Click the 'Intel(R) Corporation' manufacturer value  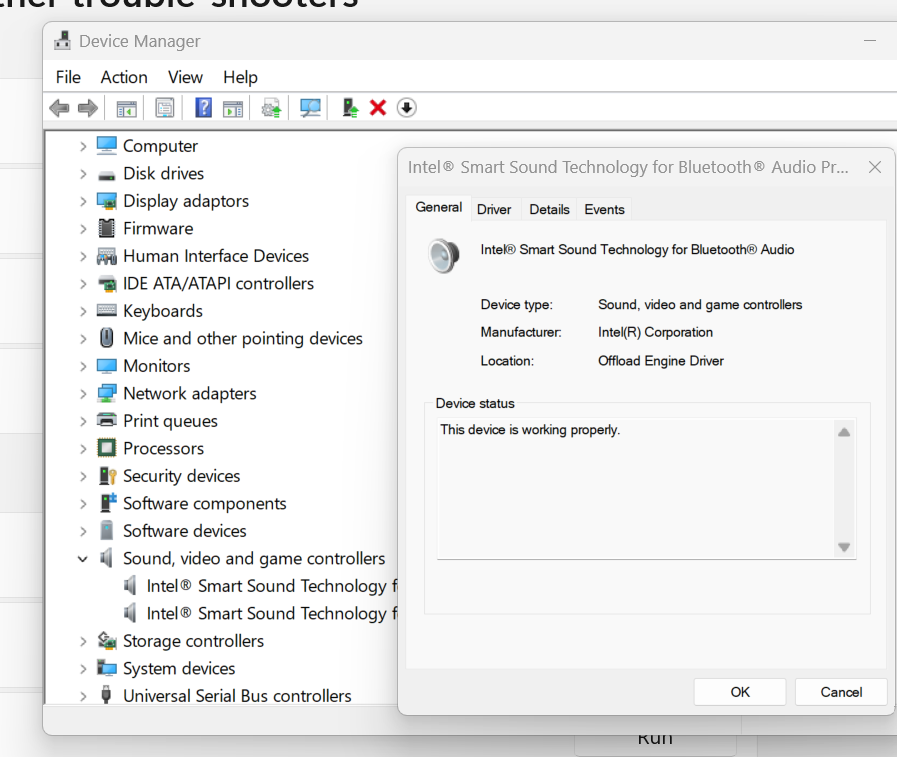[x=655, y=332]
